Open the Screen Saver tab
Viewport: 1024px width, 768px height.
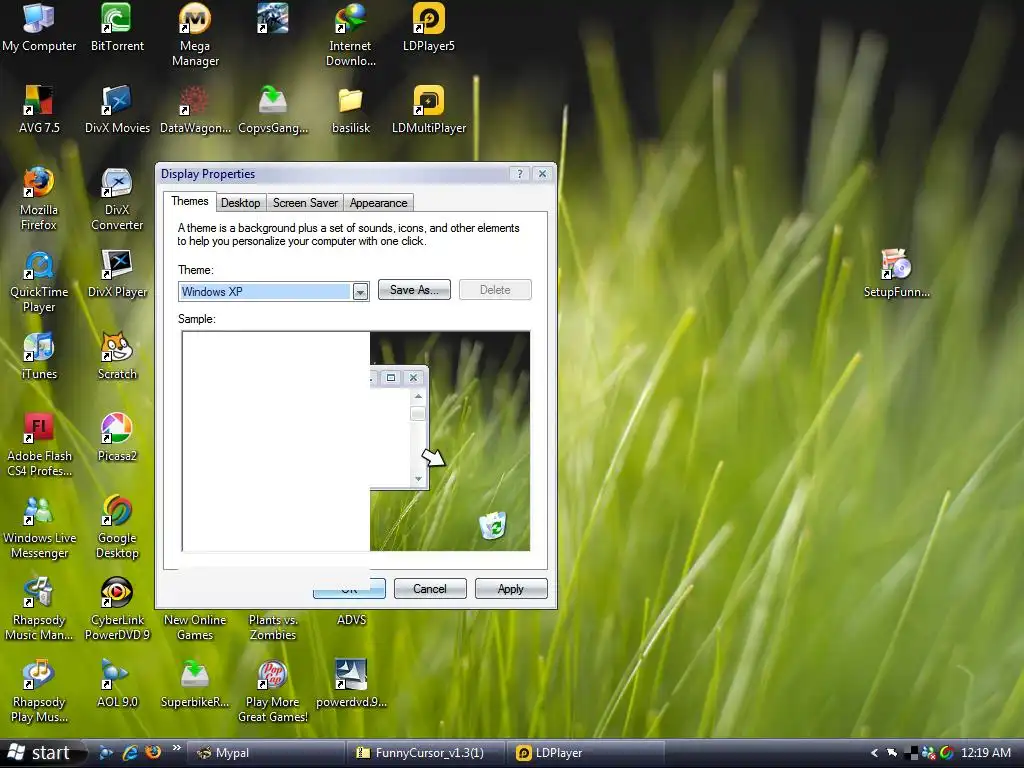coord(305,203)
